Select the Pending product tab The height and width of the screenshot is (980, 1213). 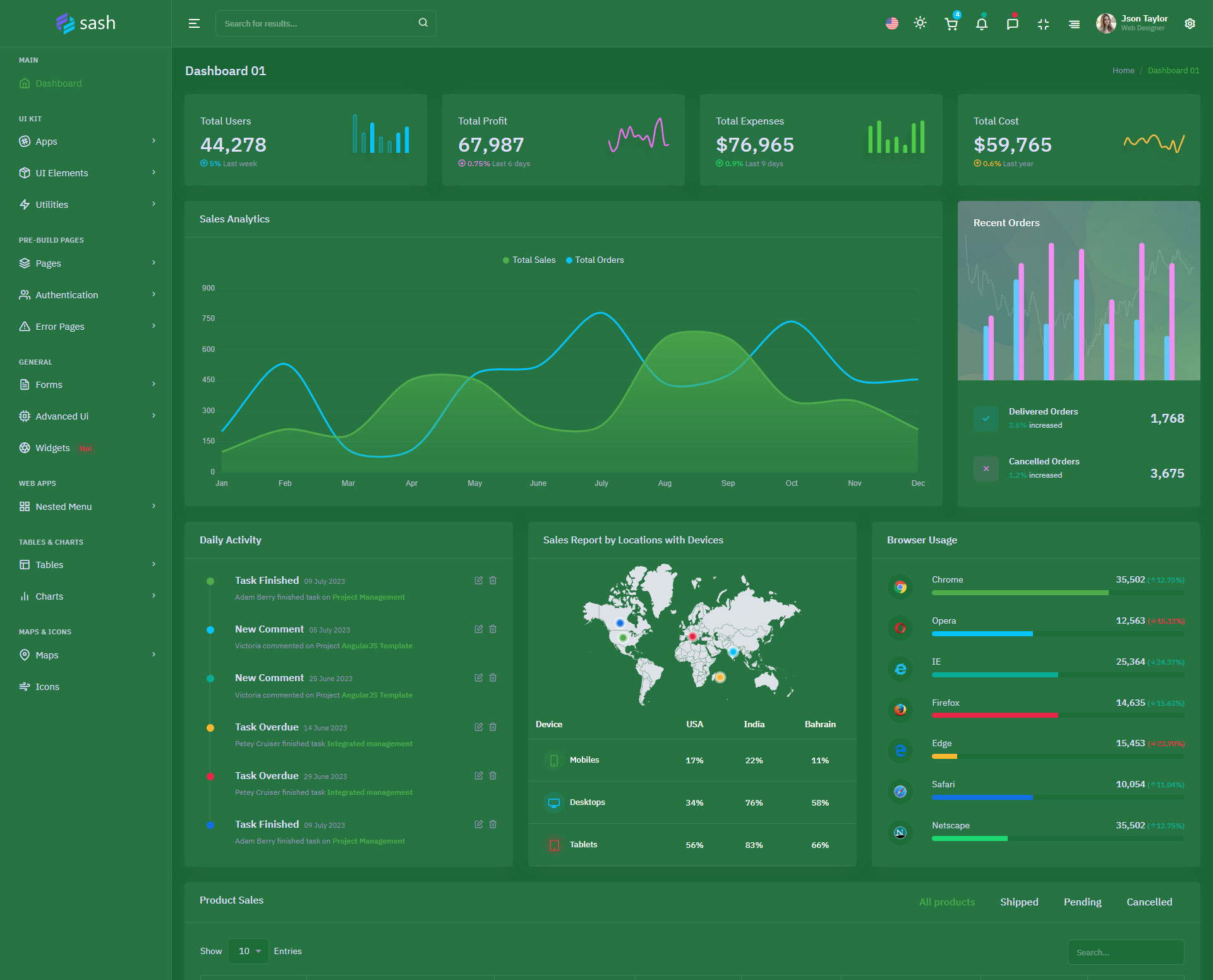1082,902
